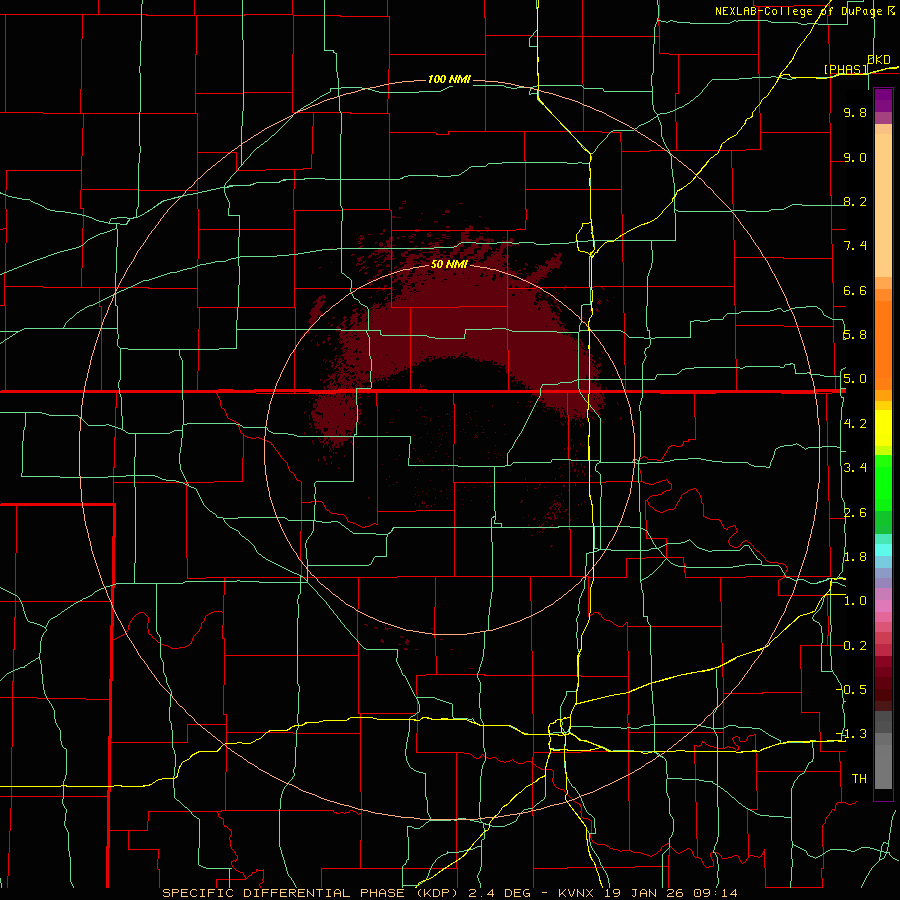Click the 0.2 value on the color scale
Image resolution: width=900 pixels, height=900 pixels.
coord(855,646)
